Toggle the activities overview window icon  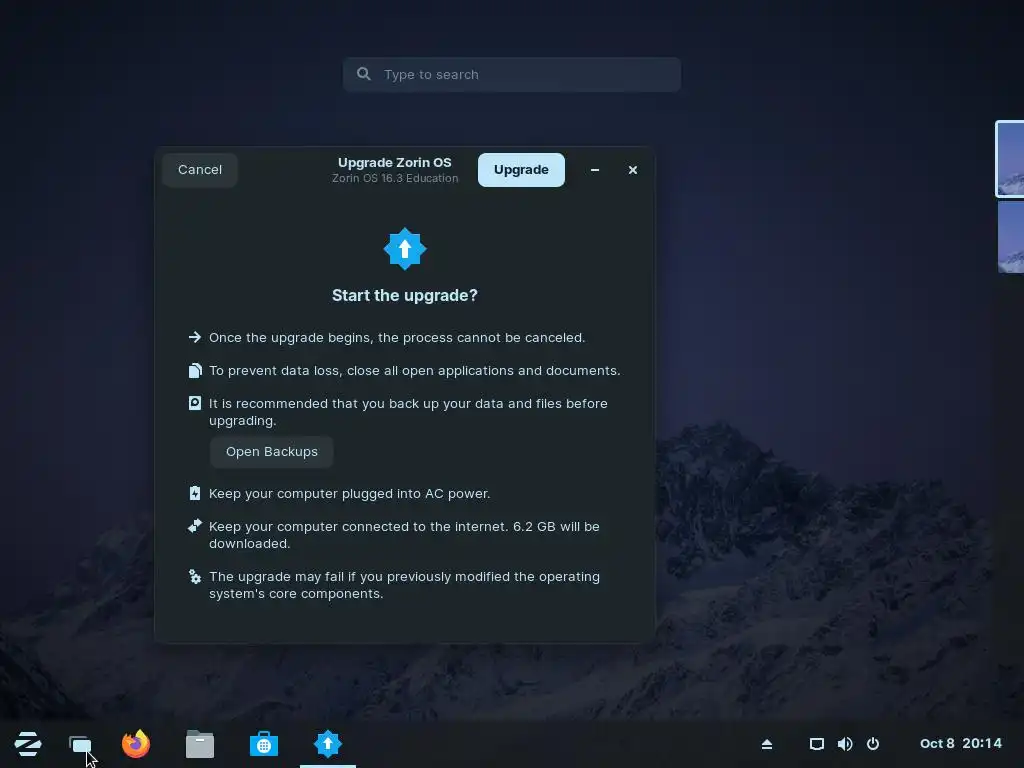coord(80,744)
